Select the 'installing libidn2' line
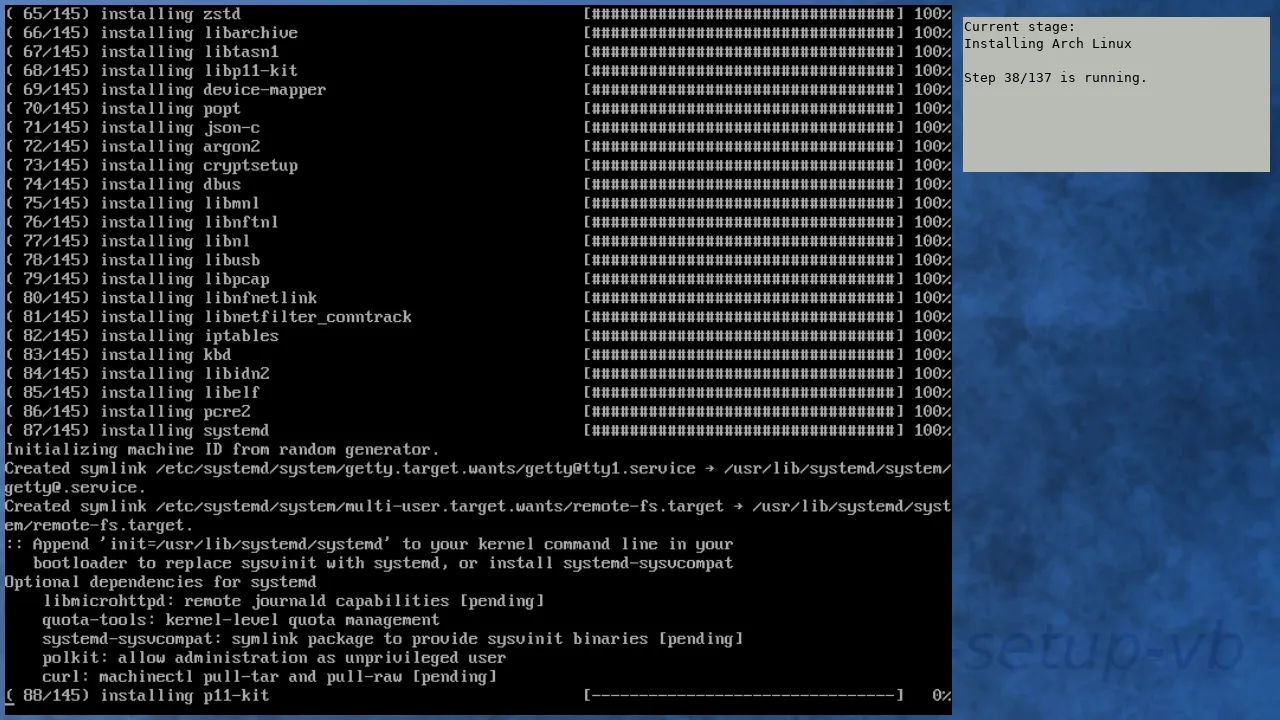1280x720 pixels. tap(478, 375)
